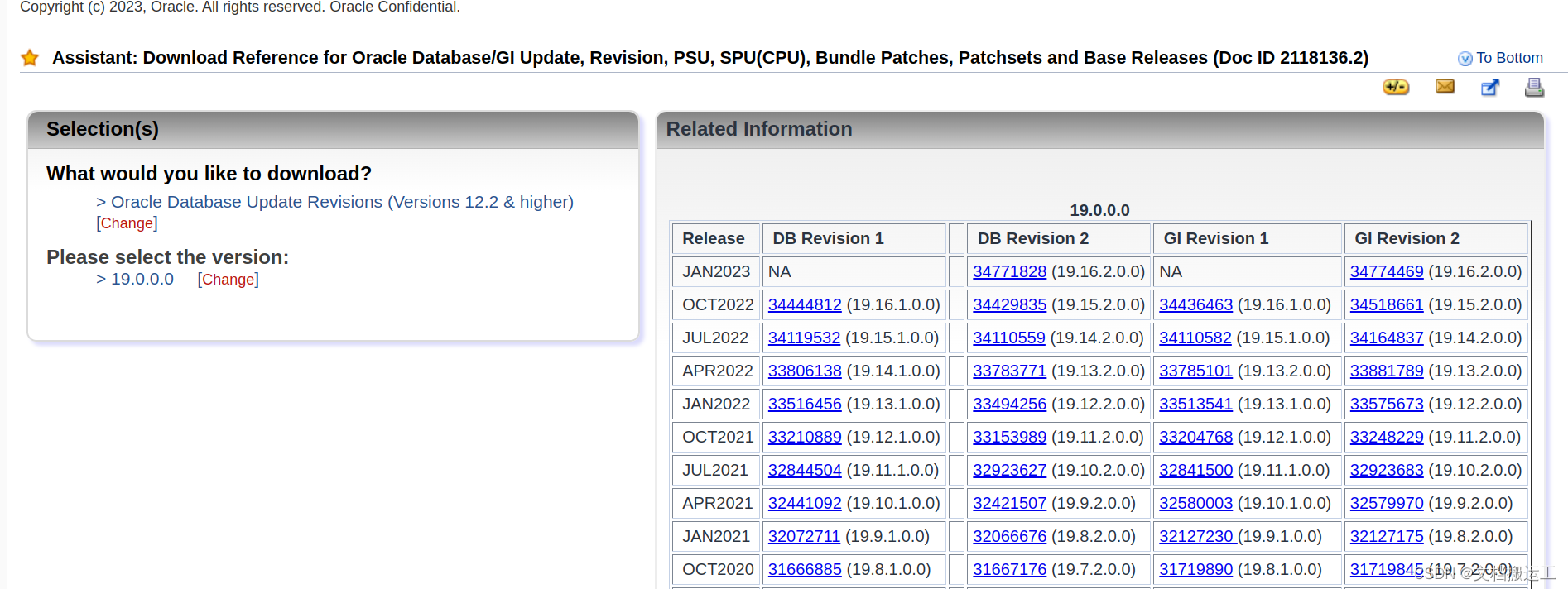Select the JUL2021 release cell

point(716,470)
